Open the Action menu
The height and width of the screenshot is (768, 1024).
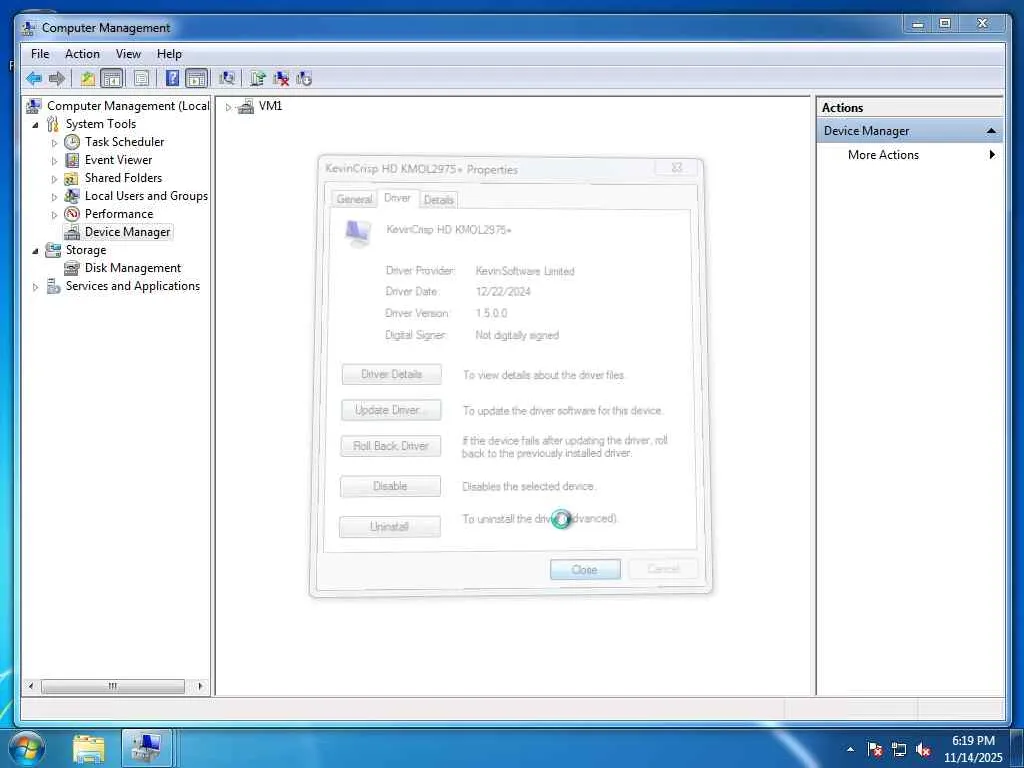[82, 54]
